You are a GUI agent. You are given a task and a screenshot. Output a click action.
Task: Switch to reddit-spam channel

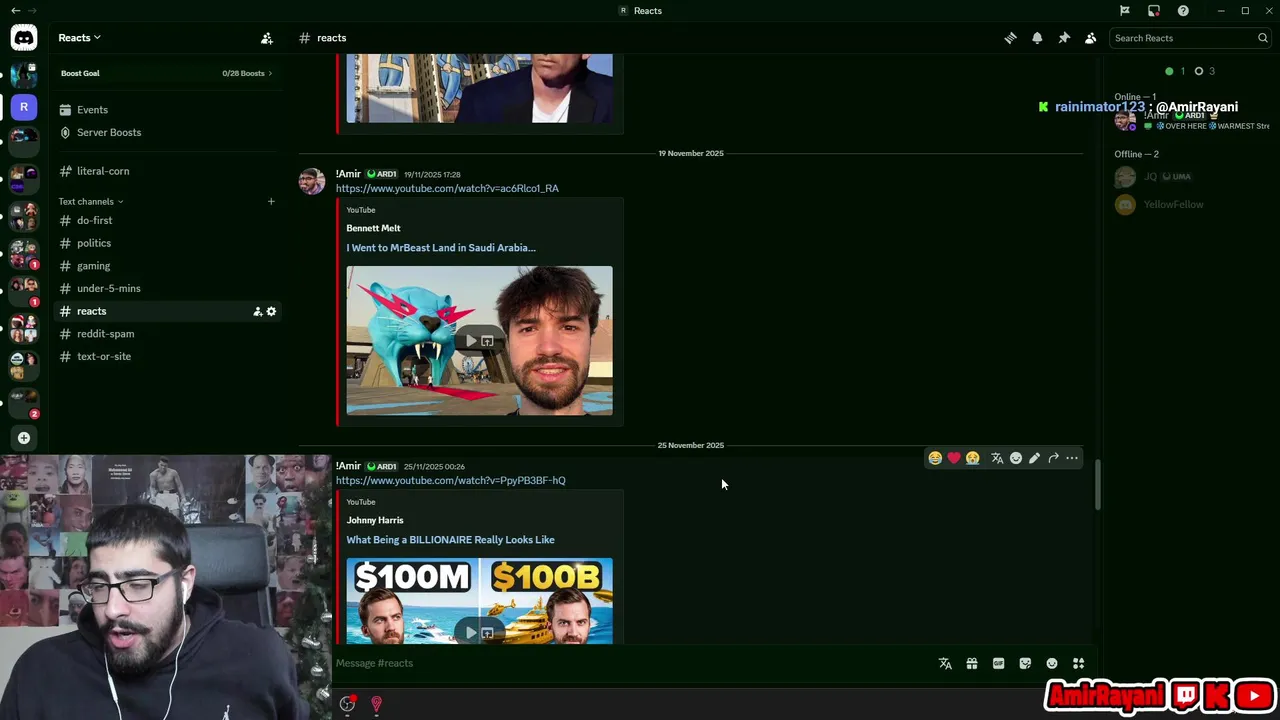[166, 334]
